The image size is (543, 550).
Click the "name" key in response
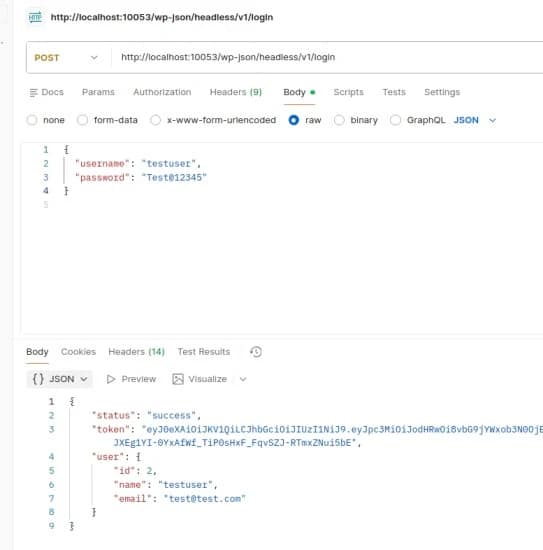coord(130,485)
